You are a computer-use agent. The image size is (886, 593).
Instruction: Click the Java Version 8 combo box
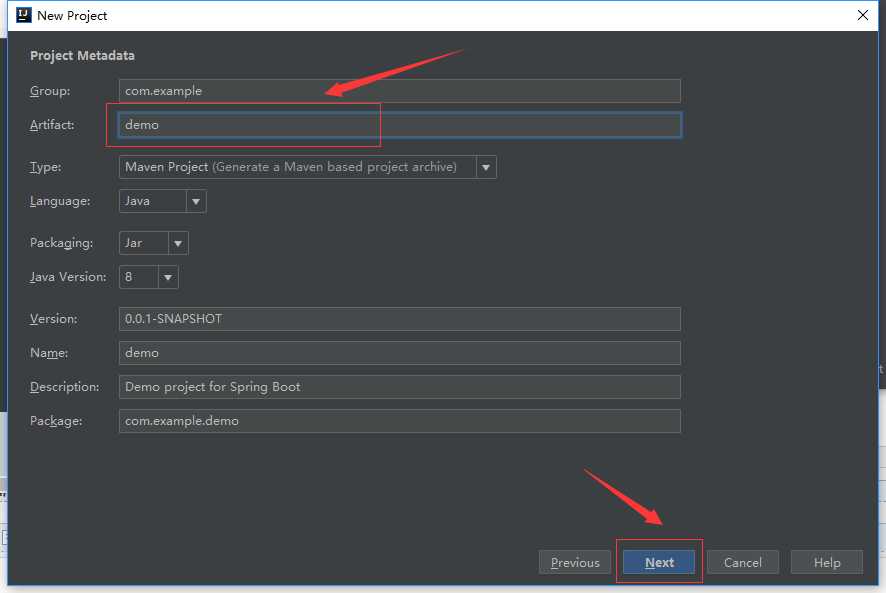point(149,277)
